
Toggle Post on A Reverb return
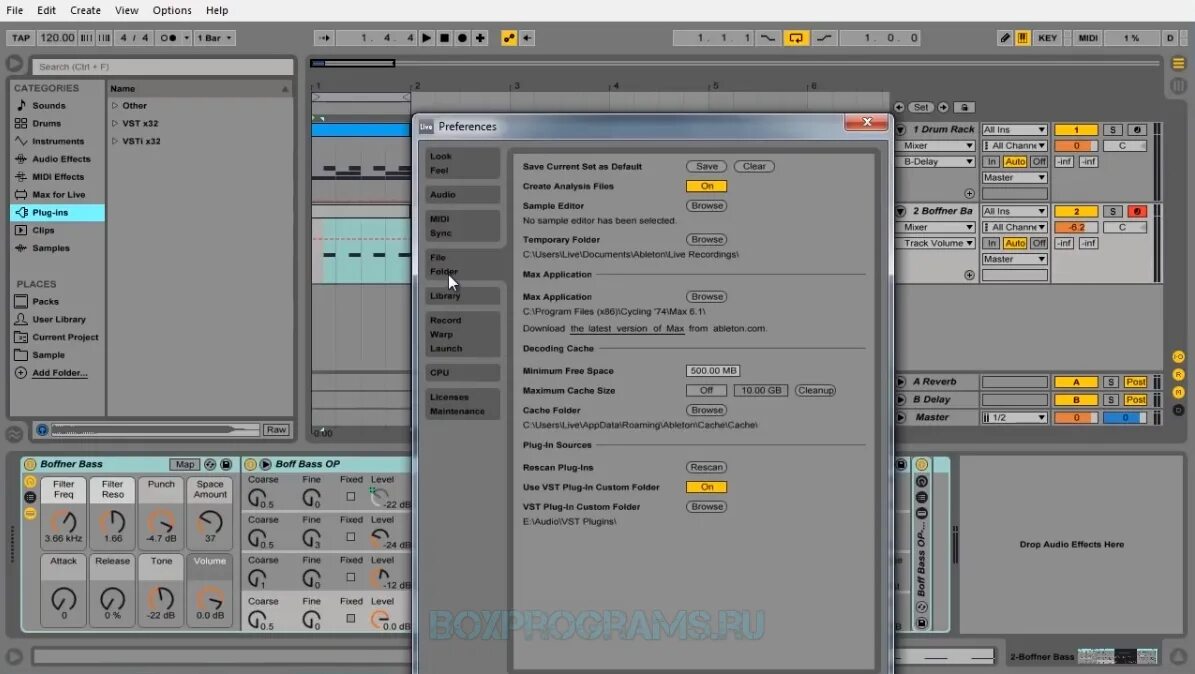tap(1136, 382)
